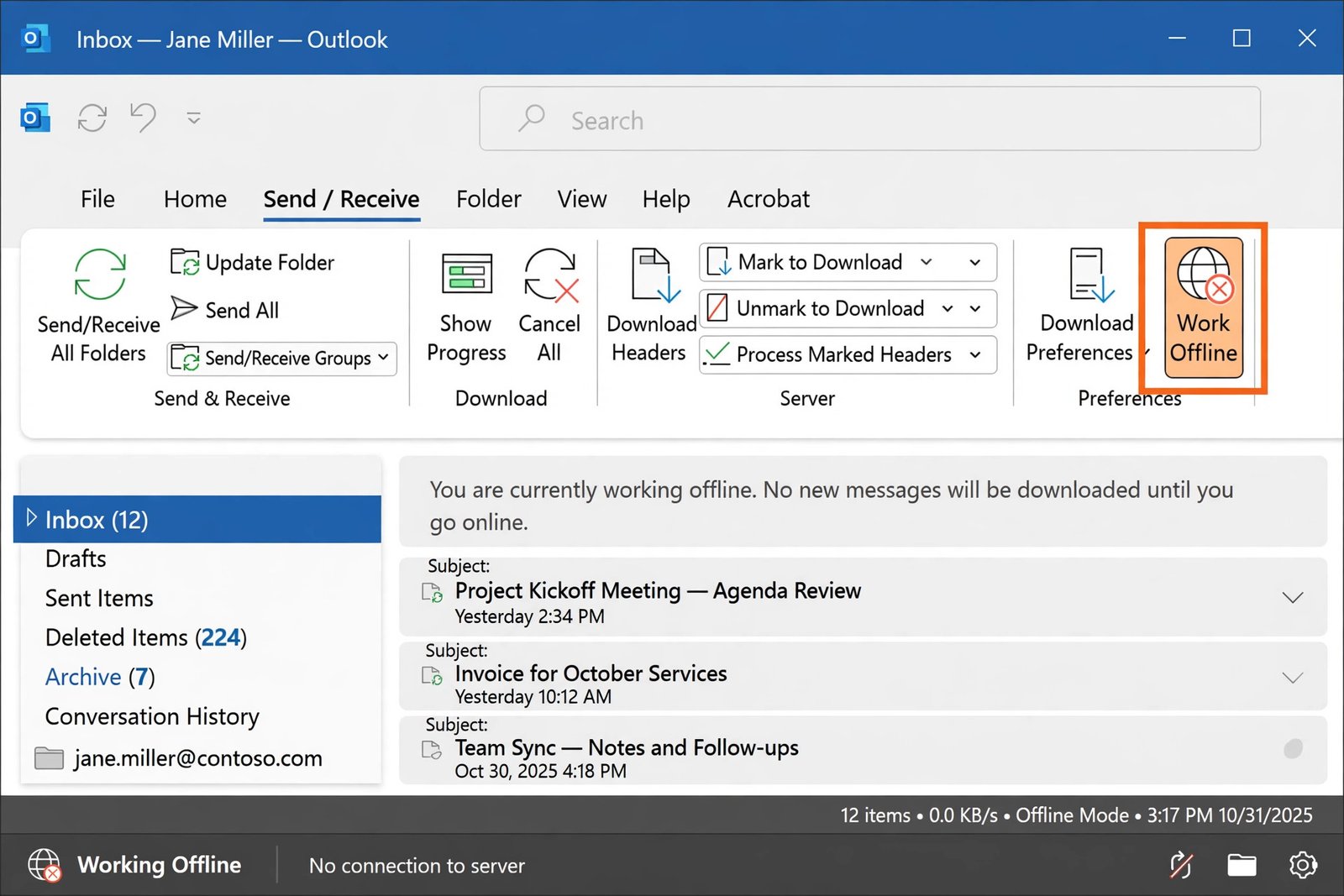Open Customize Quick Access Toolbar dropdown
Screen dimensions: 1344x896
tap(194, 118)
